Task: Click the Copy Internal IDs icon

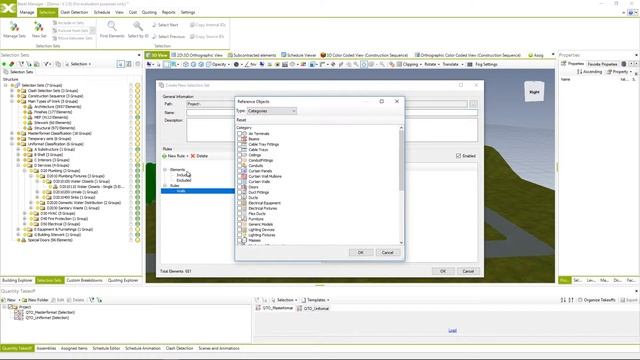Action: coord(192,25)
